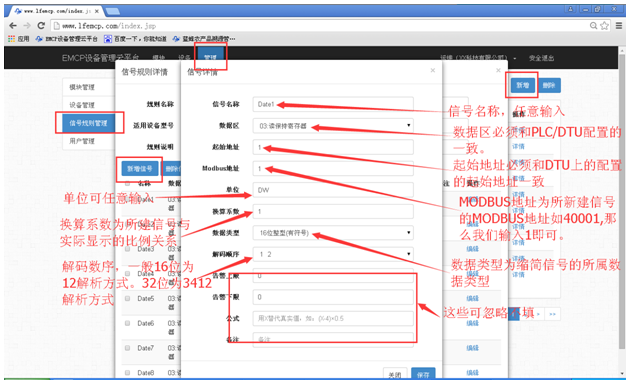Go back to the previous browser page

pos(12,26)
